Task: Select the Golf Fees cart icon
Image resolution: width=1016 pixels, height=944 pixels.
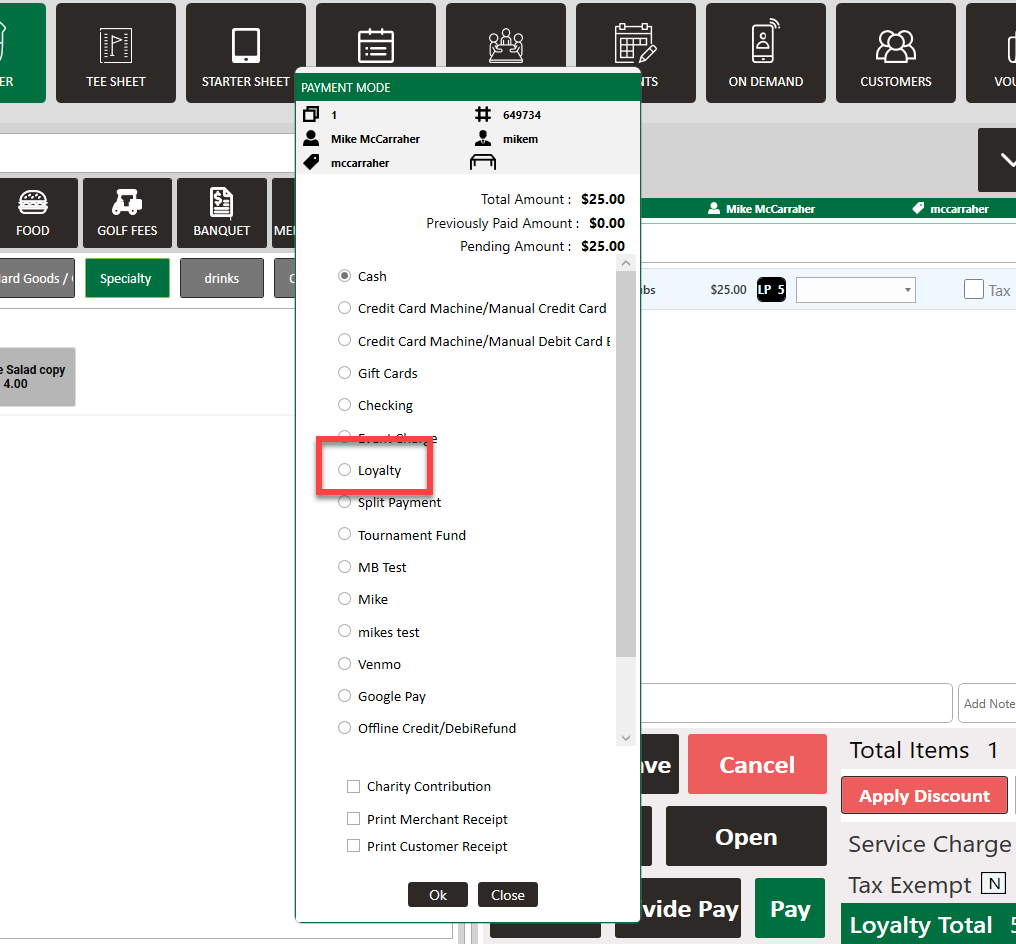Action: (127, 204)
